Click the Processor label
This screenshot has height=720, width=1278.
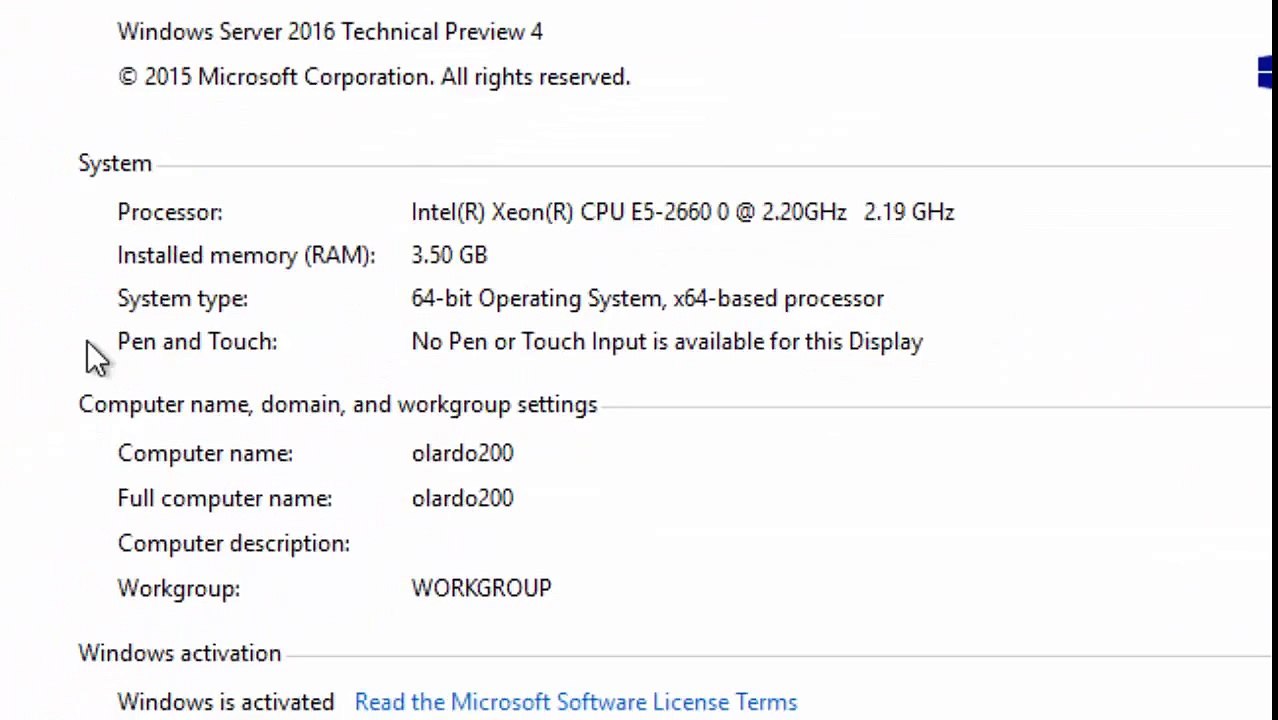pyautogui.click(x=170, y=212)
